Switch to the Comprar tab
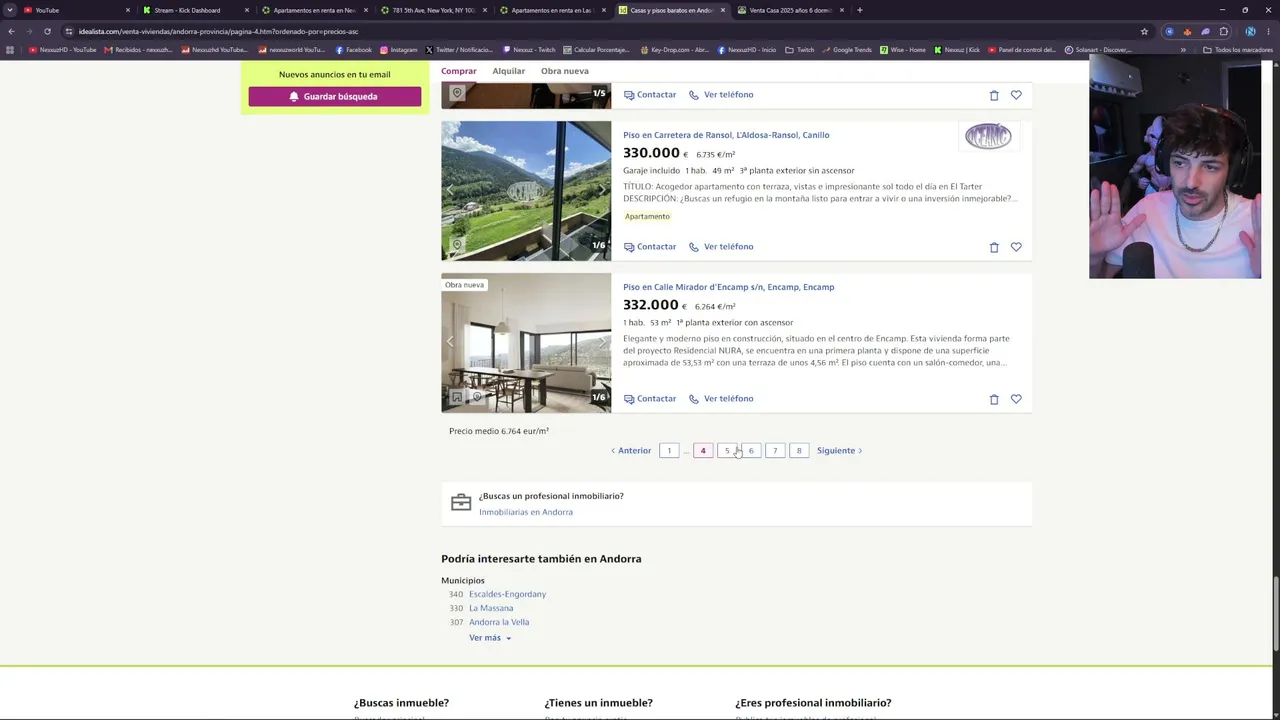This screenshot has width=1280, height=720. 459,71
